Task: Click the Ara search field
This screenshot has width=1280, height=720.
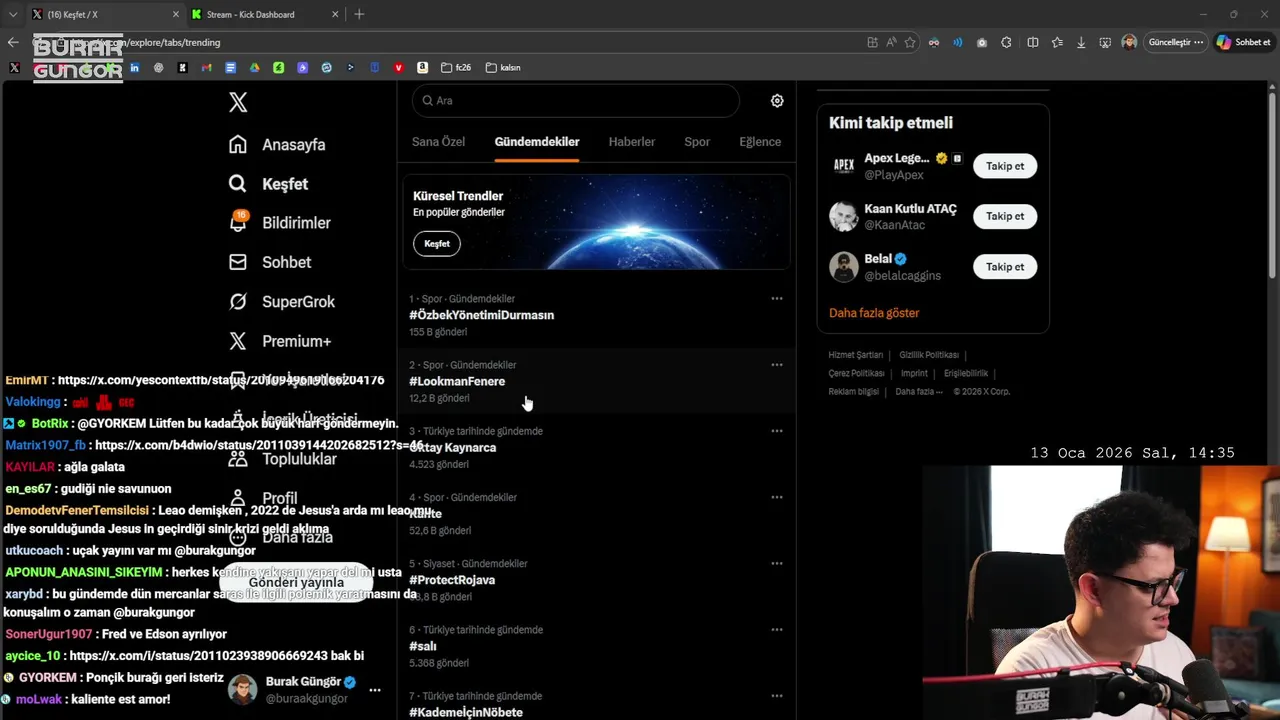Action: click(576, 101)
